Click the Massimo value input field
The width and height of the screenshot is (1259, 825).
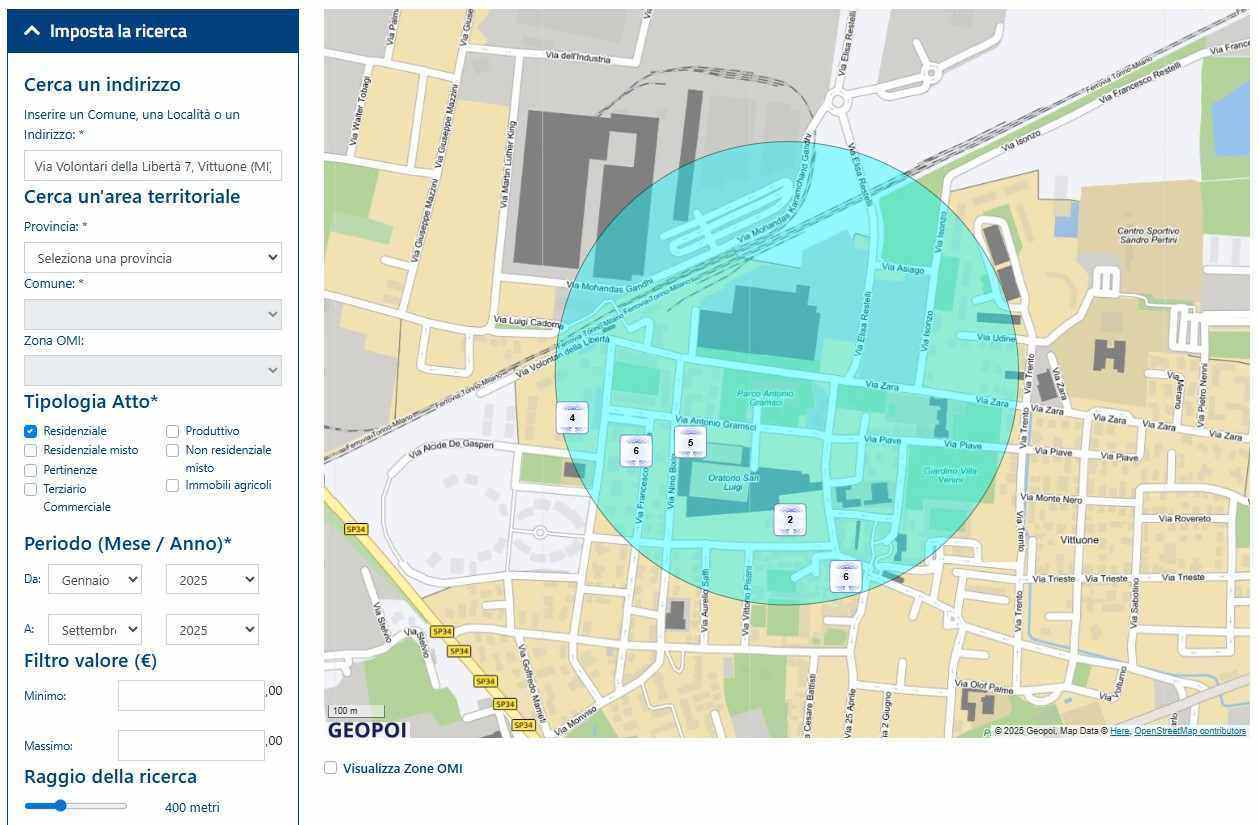click(x=191, y=746)
